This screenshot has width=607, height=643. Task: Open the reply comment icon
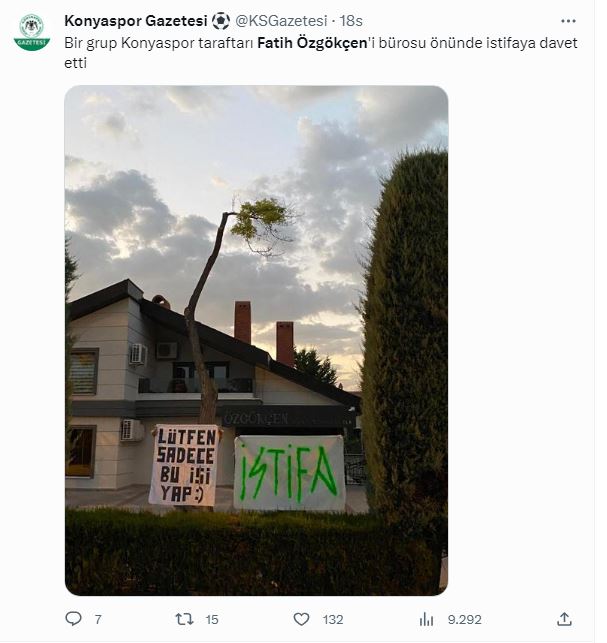[74, 618]
